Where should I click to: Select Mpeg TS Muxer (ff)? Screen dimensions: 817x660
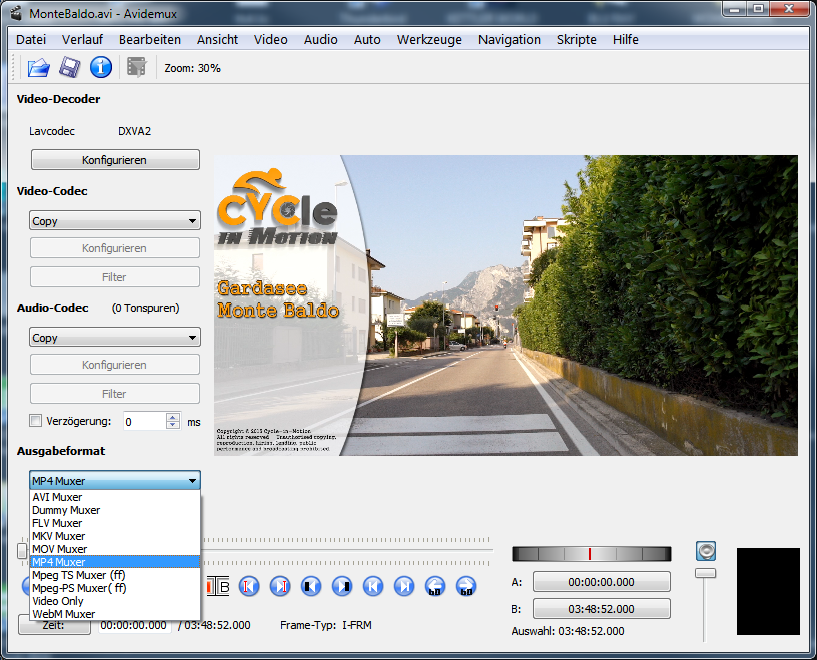coord(115,575)
